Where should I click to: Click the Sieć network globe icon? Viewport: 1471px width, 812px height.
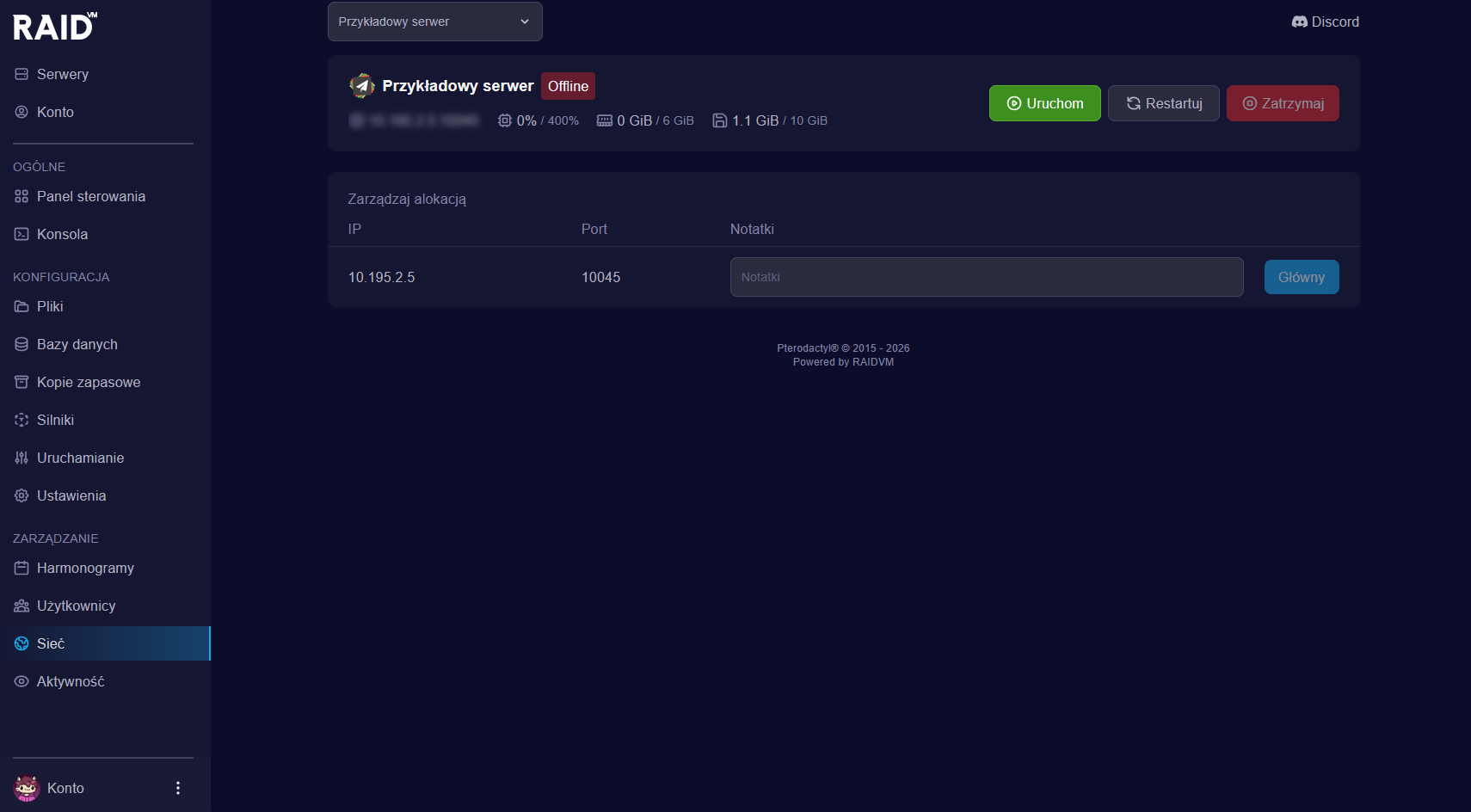point(22,643)
